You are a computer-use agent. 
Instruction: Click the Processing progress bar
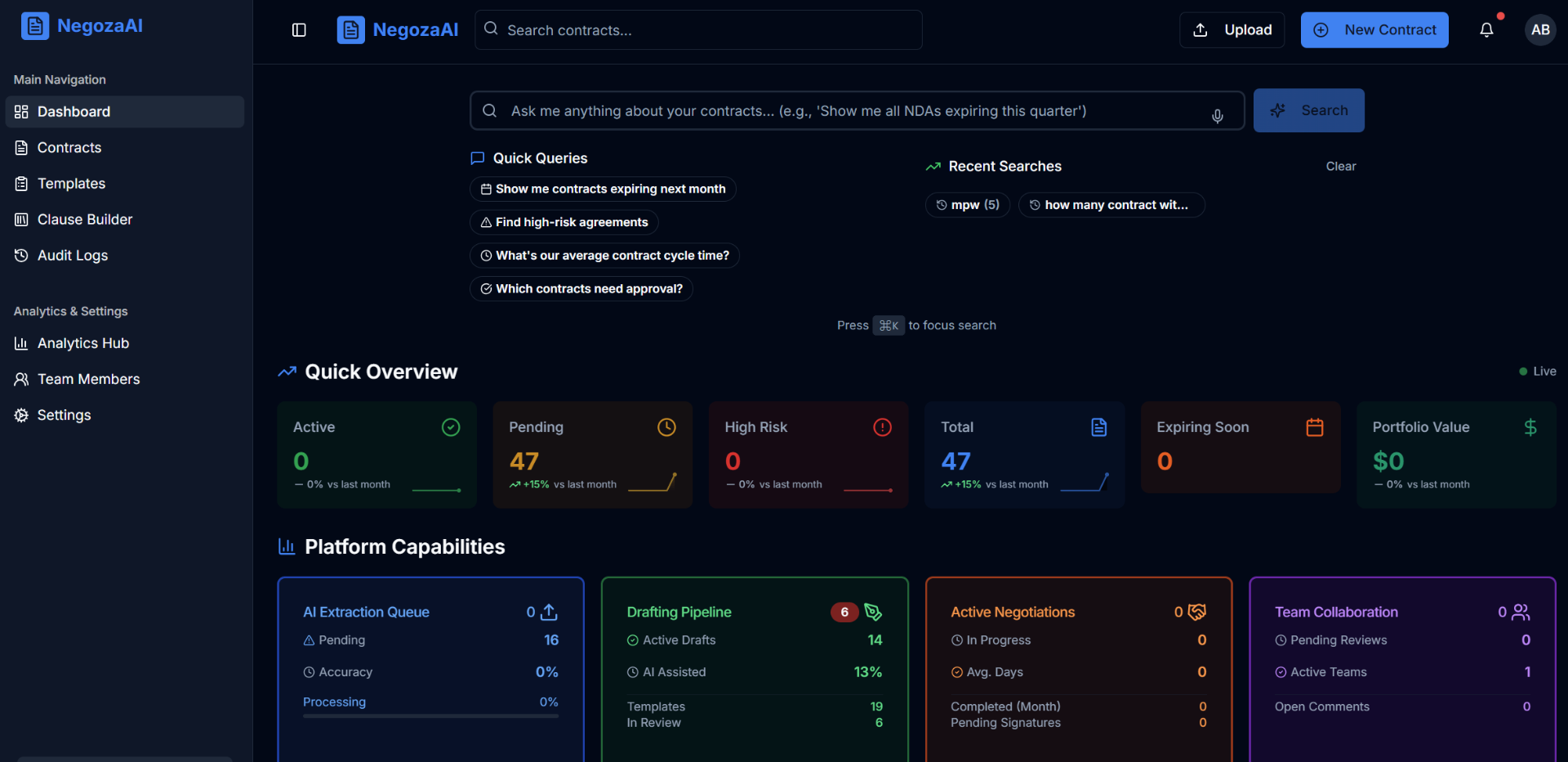(x=430, y=716)
